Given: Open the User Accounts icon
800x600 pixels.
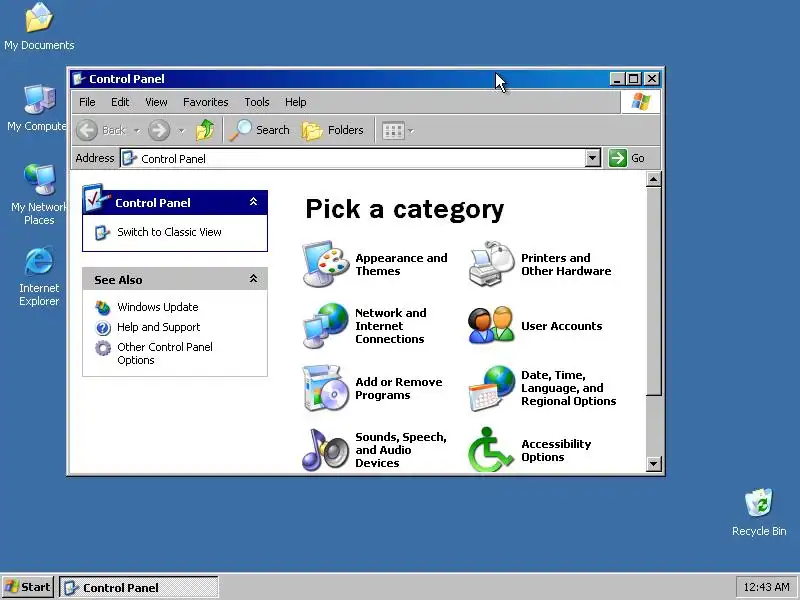Looking at the screenshot, I should 491,326.
